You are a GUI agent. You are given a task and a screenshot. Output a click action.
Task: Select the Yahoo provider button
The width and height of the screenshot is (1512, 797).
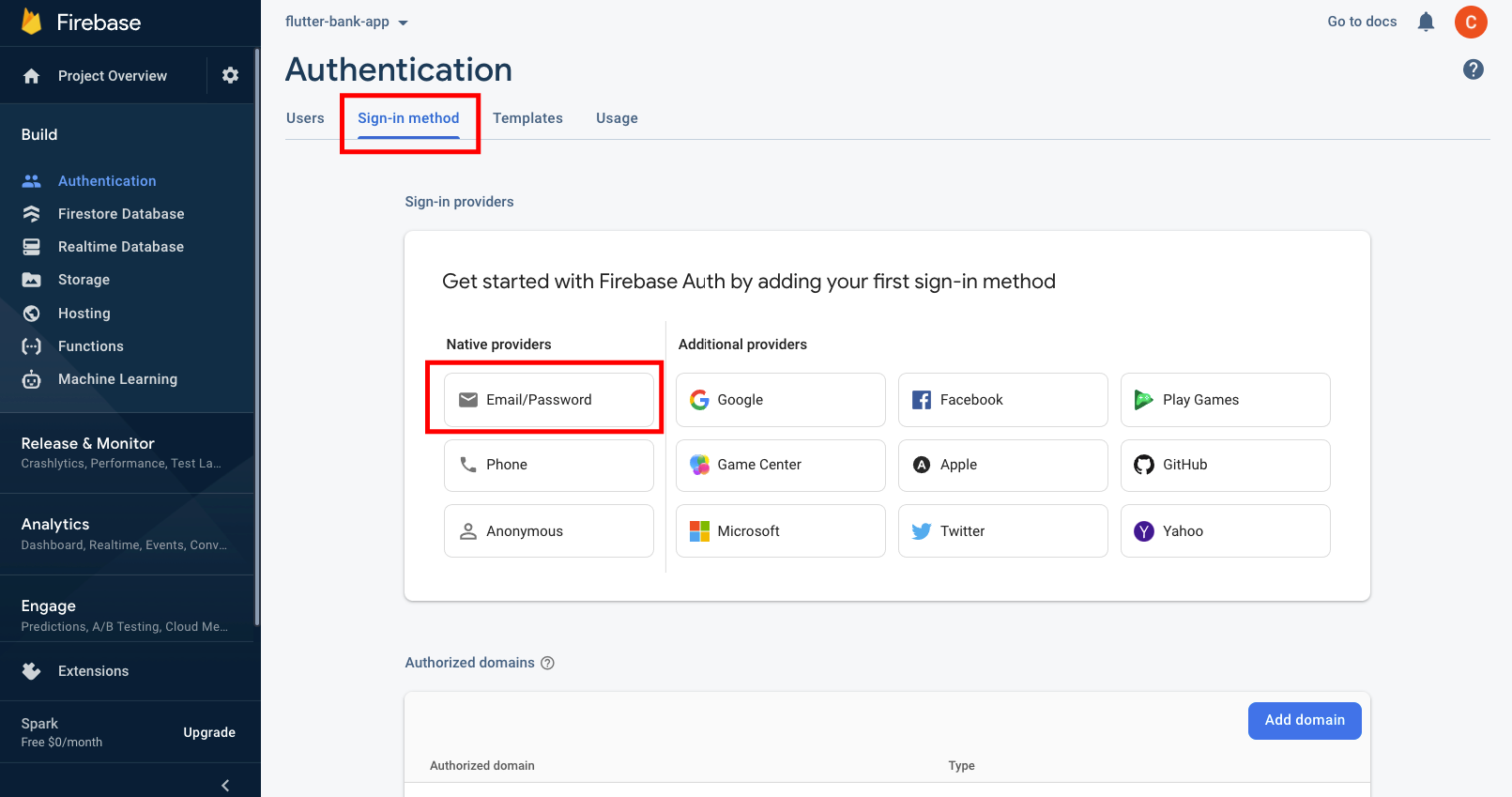pyautogui.click(x=1226, y=531)
